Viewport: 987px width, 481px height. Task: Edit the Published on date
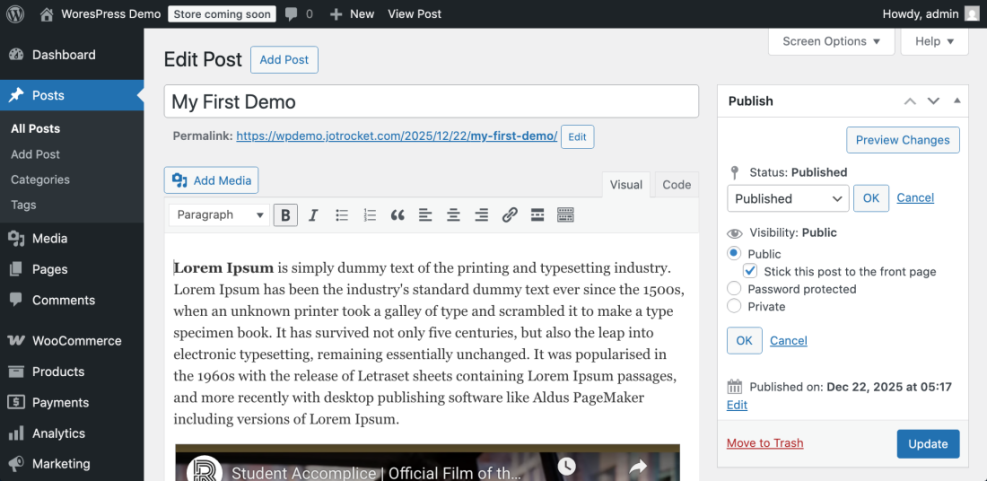click(737, 405)
